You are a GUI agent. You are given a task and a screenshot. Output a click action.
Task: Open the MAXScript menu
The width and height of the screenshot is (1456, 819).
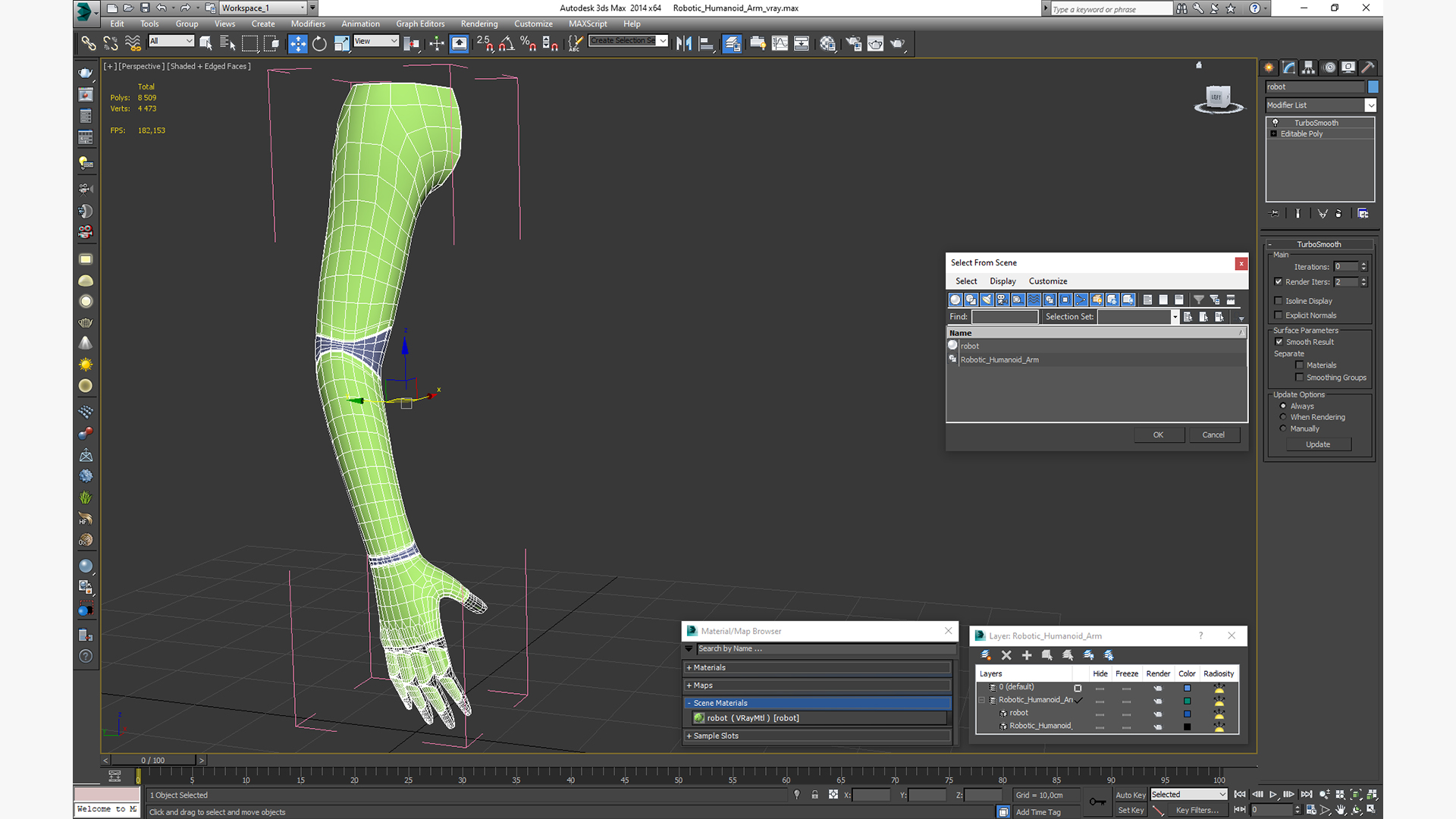[588, 24]
